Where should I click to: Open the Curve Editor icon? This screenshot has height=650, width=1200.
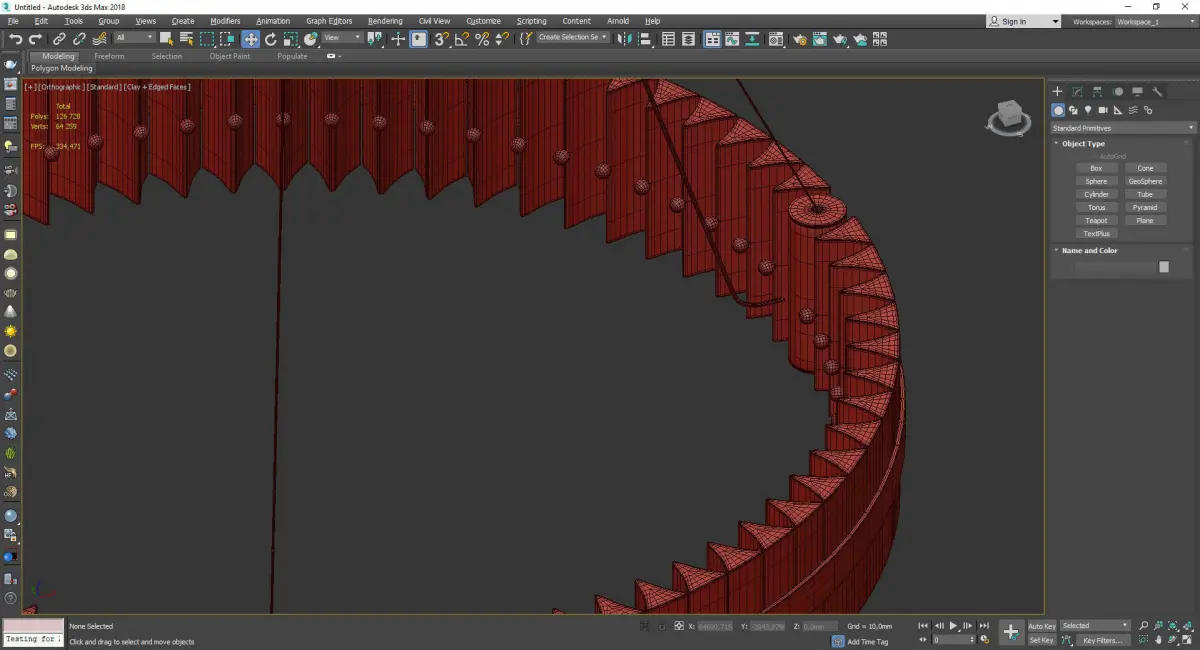point(732,39)
